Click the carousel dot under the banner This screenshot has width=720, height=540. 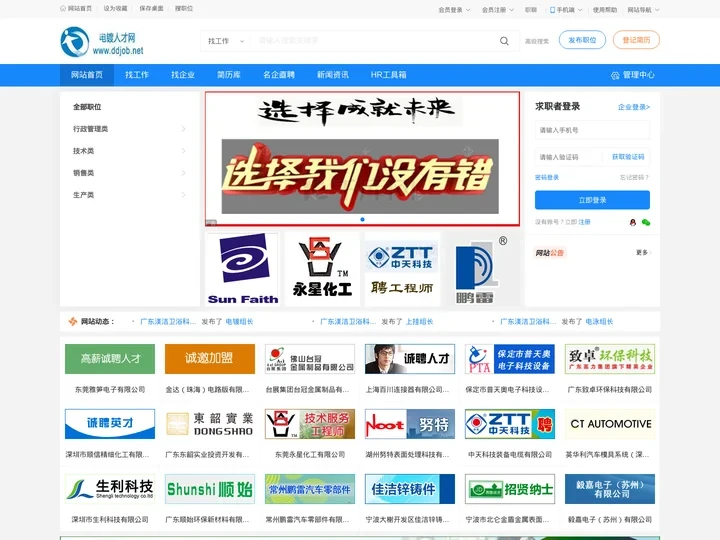point(362,219)
